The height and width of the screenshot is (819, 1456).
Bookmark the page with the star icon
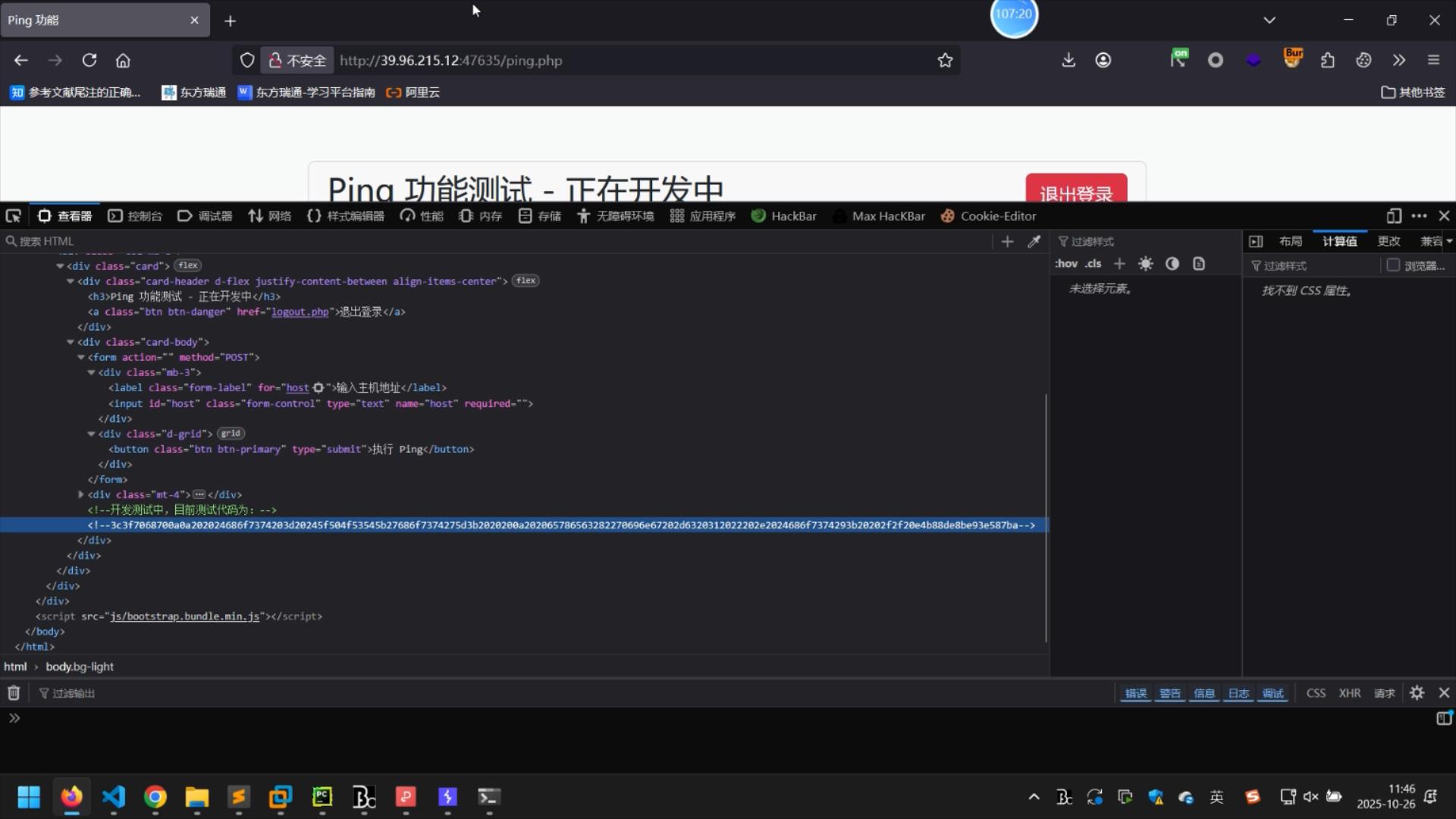(945, 61)
